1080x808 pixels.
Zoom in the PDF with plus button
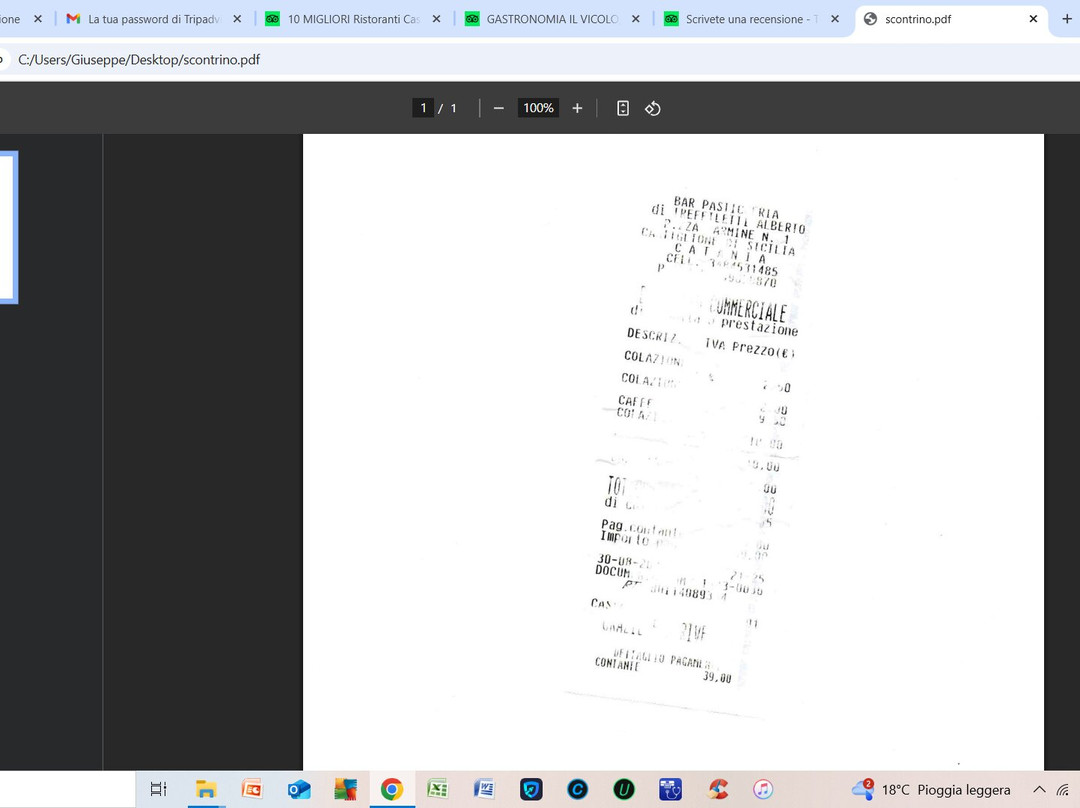point(577,108)
